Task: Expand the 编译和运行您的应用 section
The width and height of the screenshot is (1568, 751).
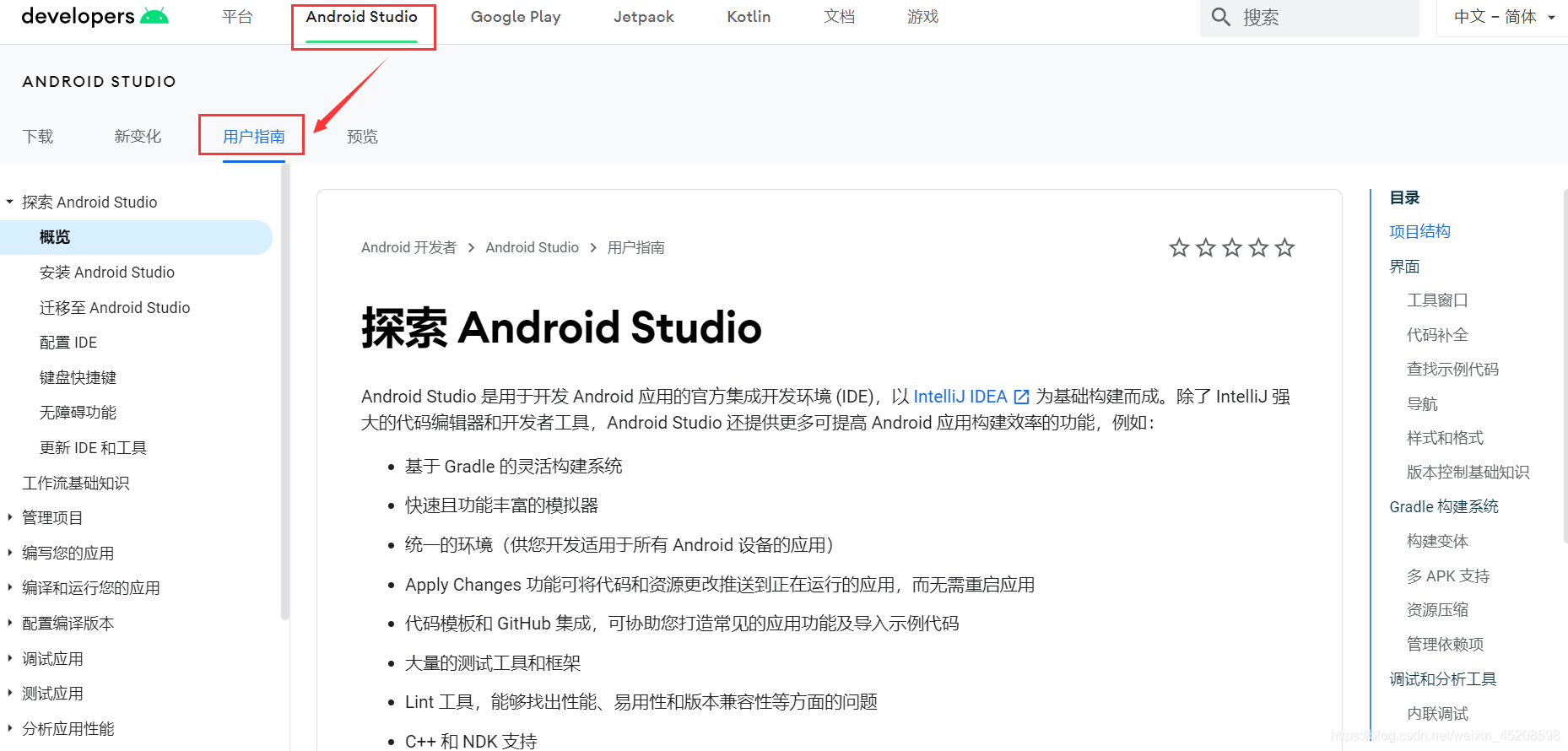Action: (10, 587)
